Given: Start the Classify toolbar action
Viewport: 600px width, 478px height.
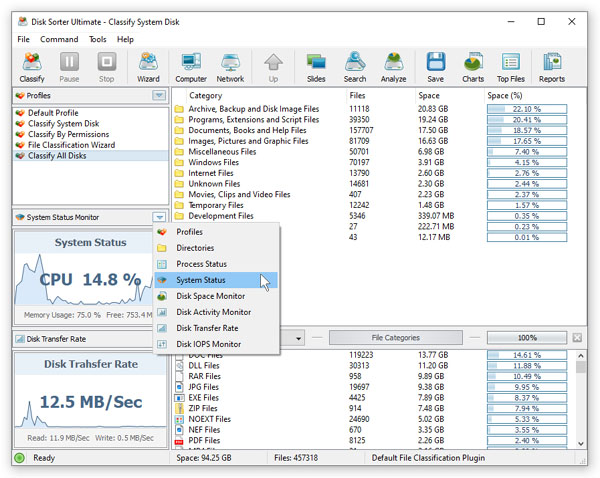Looking at the screenshot, I should [x=32, y=67].
